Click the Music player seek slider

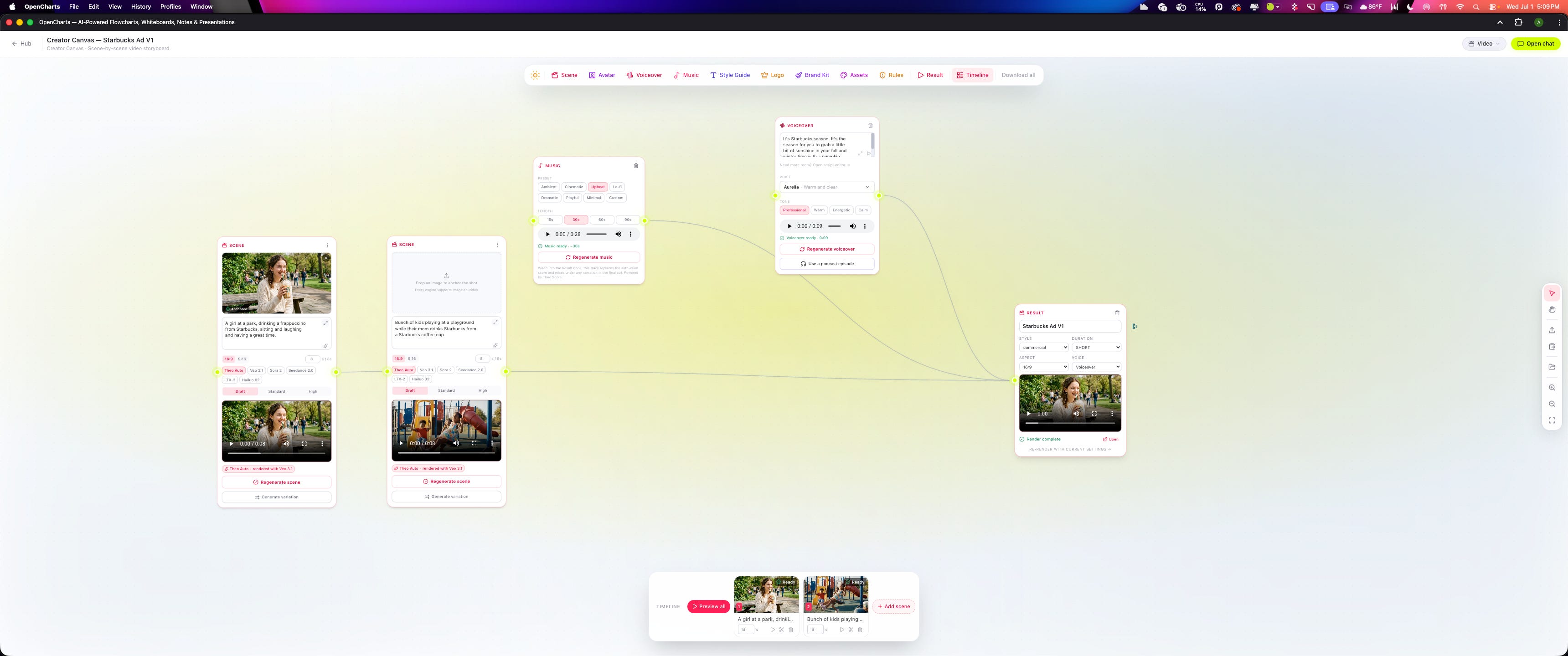(597, 234)
